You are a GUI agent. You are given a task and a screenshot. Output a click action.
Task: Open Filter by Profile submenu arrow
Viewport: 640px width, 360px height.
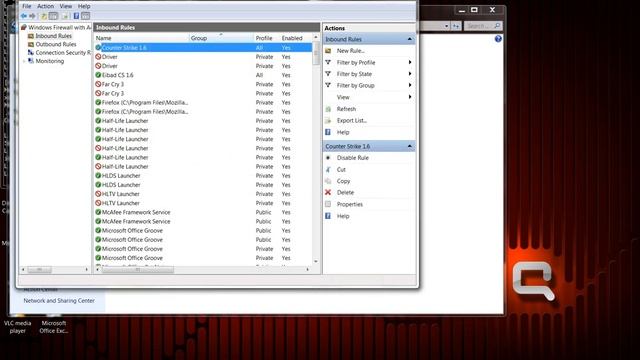point(410,62)
